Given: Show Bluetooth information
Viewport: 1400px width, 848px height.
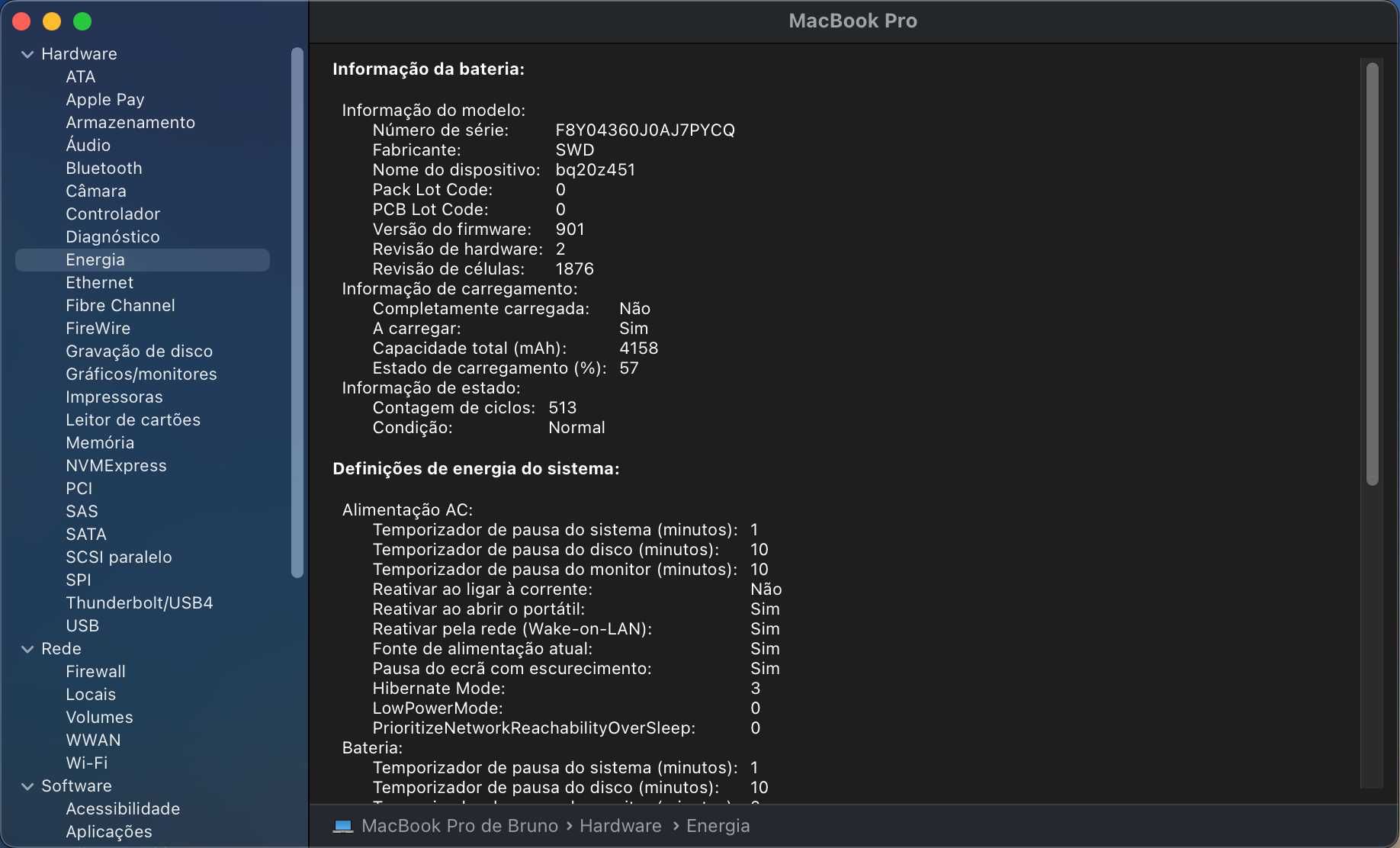Looking at the screenshot, I should tap(104, 169).
